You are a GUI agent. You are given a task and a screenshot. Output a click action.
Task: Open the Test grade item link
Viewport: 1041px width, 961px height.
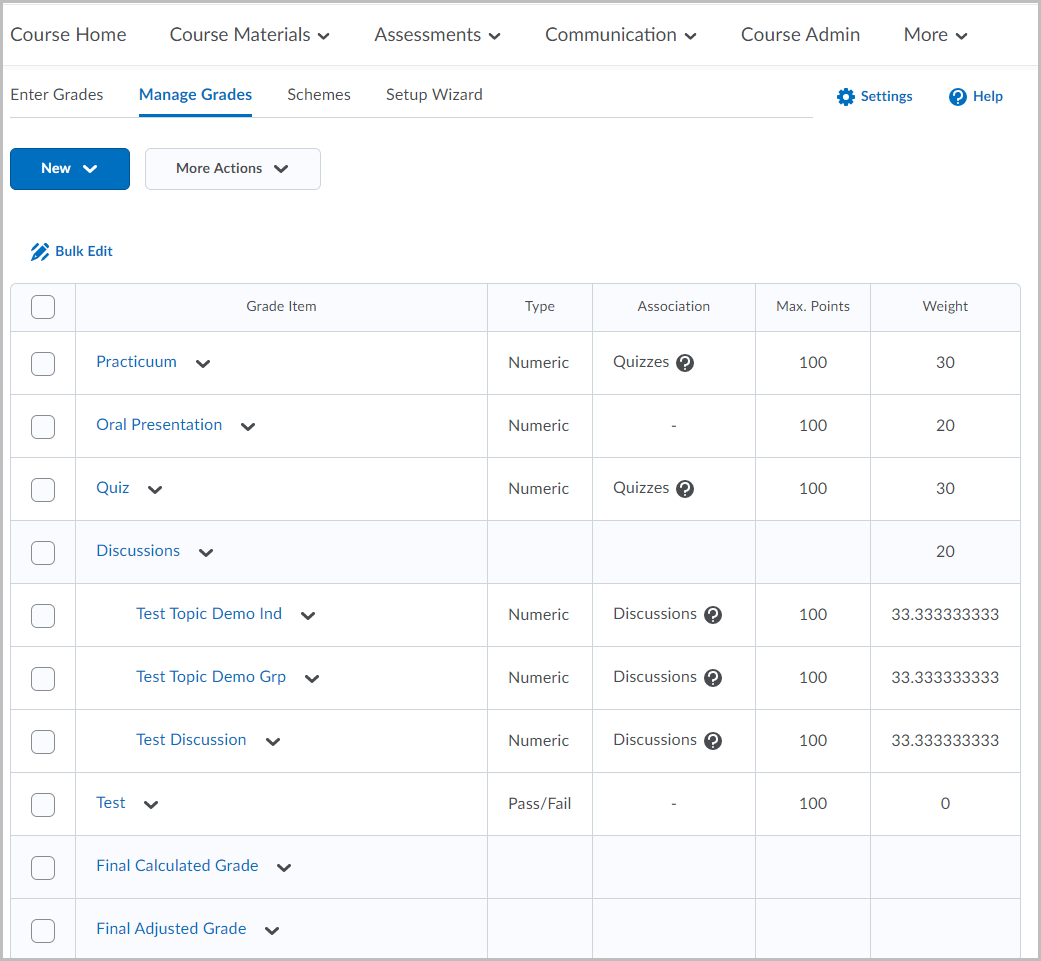(x=111, y=803)
